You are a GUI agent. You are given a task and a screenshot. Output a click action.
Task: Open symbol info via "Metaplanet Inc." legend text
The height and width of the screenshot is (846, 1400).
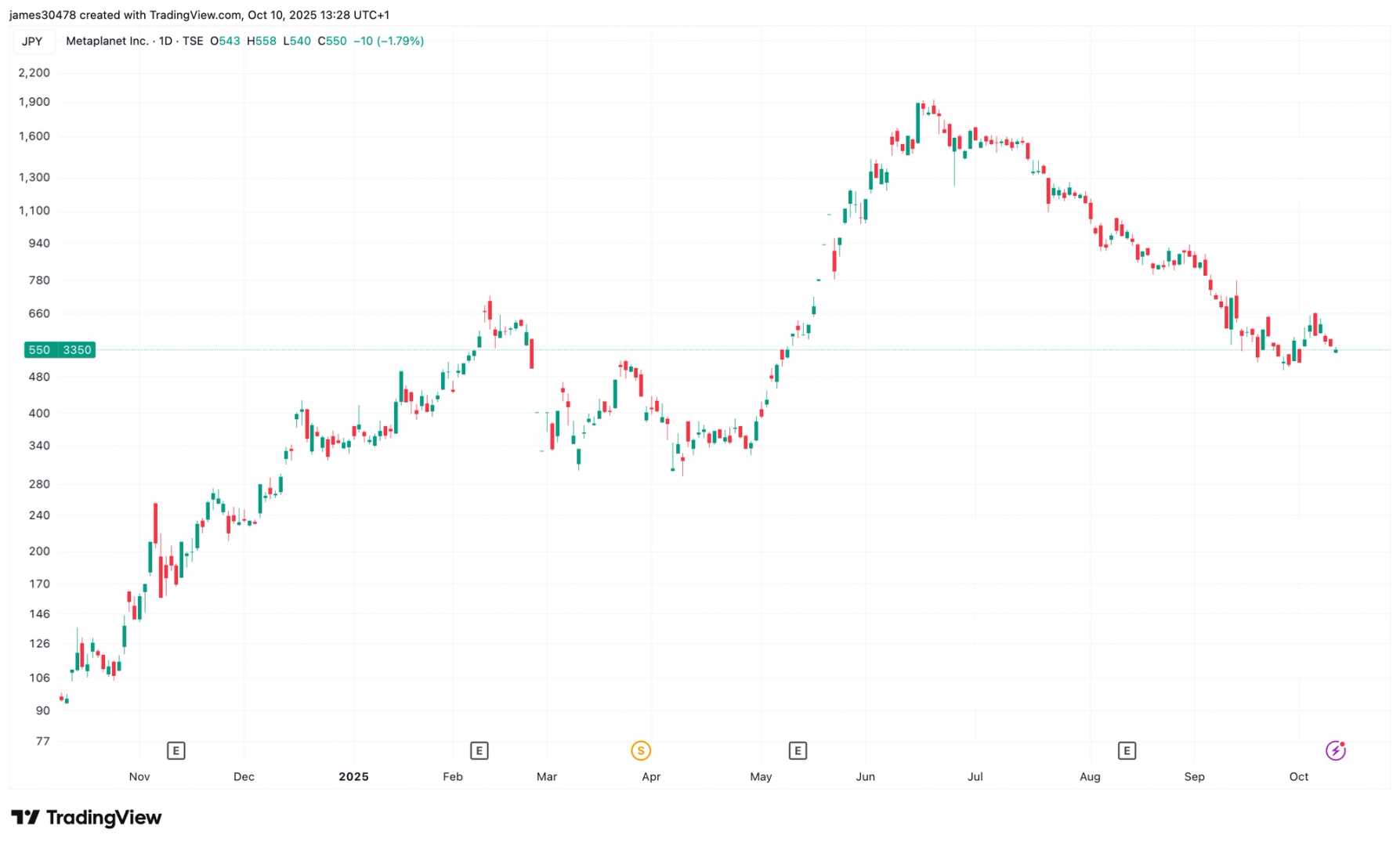(x=108, y=41)
